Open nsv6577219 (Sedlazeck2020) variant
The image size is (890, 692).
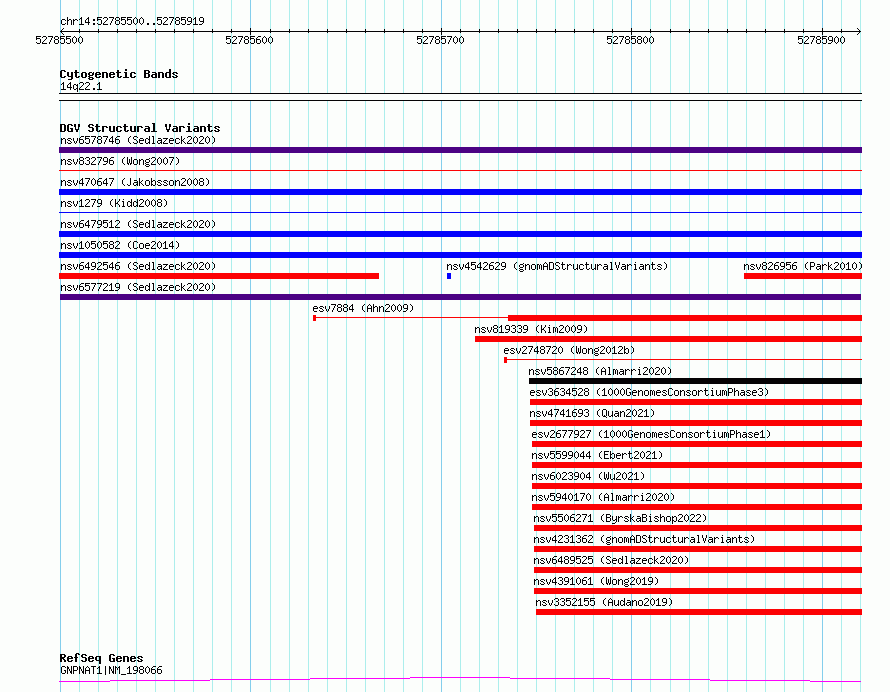(x=138, y=287)
